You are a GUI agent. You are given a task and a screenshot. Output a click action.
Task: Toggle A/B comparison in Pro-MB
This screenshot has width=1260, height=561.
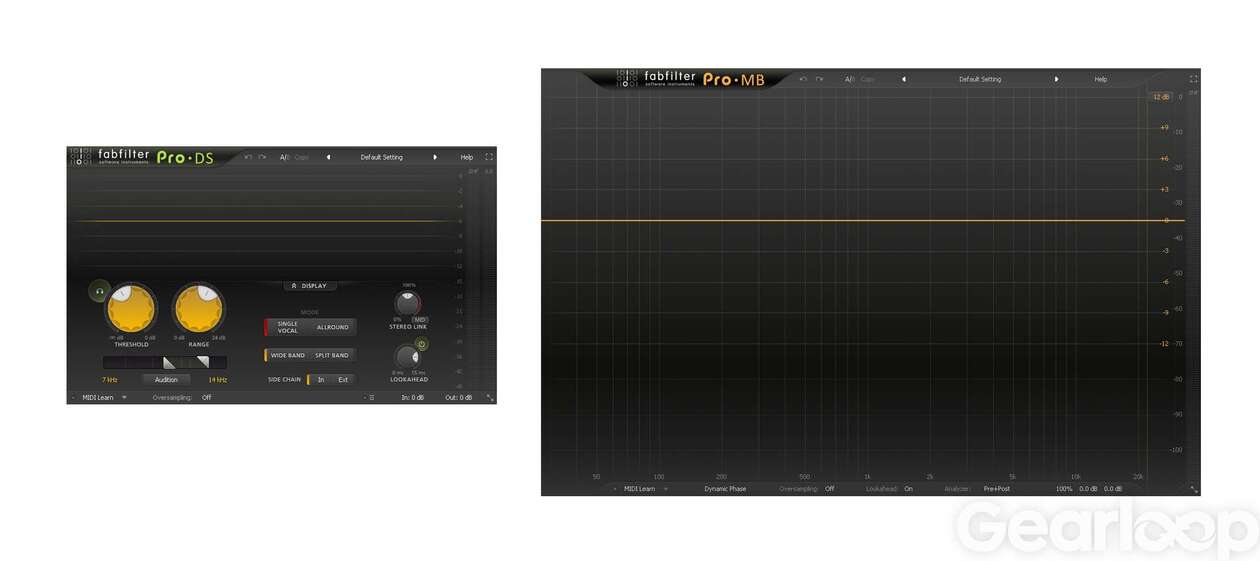click(x=849, y=79)
